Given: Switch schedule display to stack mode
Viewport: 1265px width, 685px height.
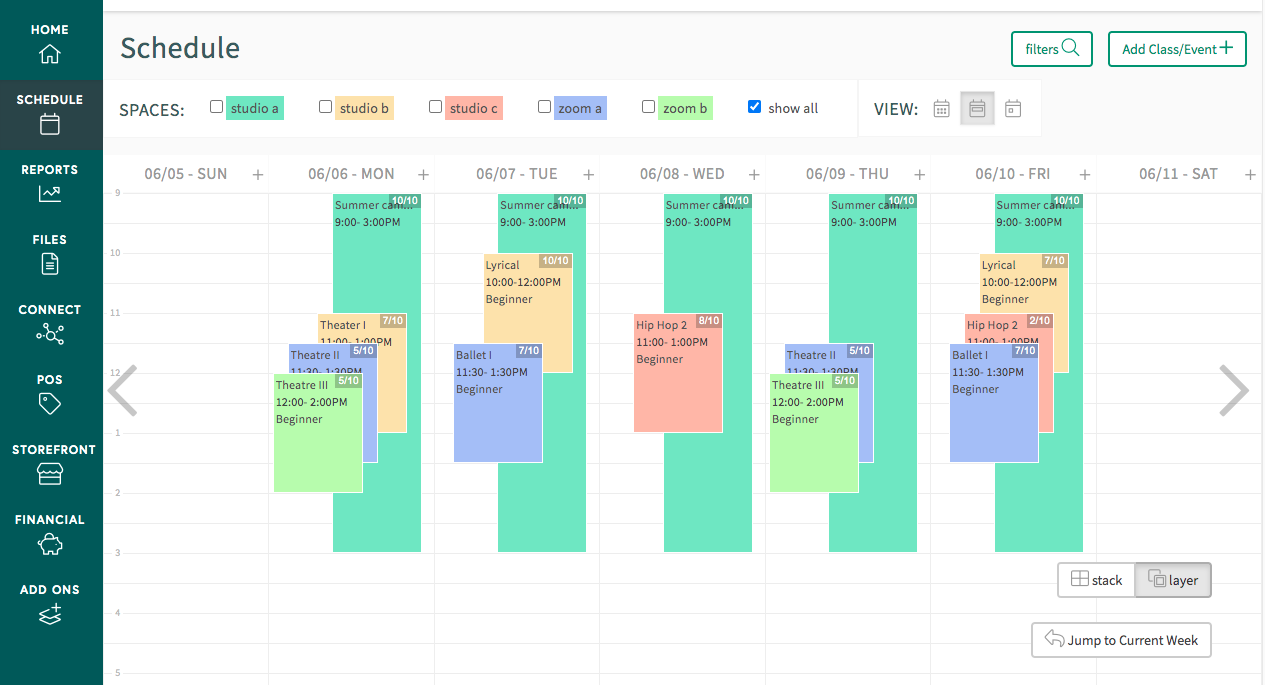Looking at the screenshot, I should click(1096, 580).
